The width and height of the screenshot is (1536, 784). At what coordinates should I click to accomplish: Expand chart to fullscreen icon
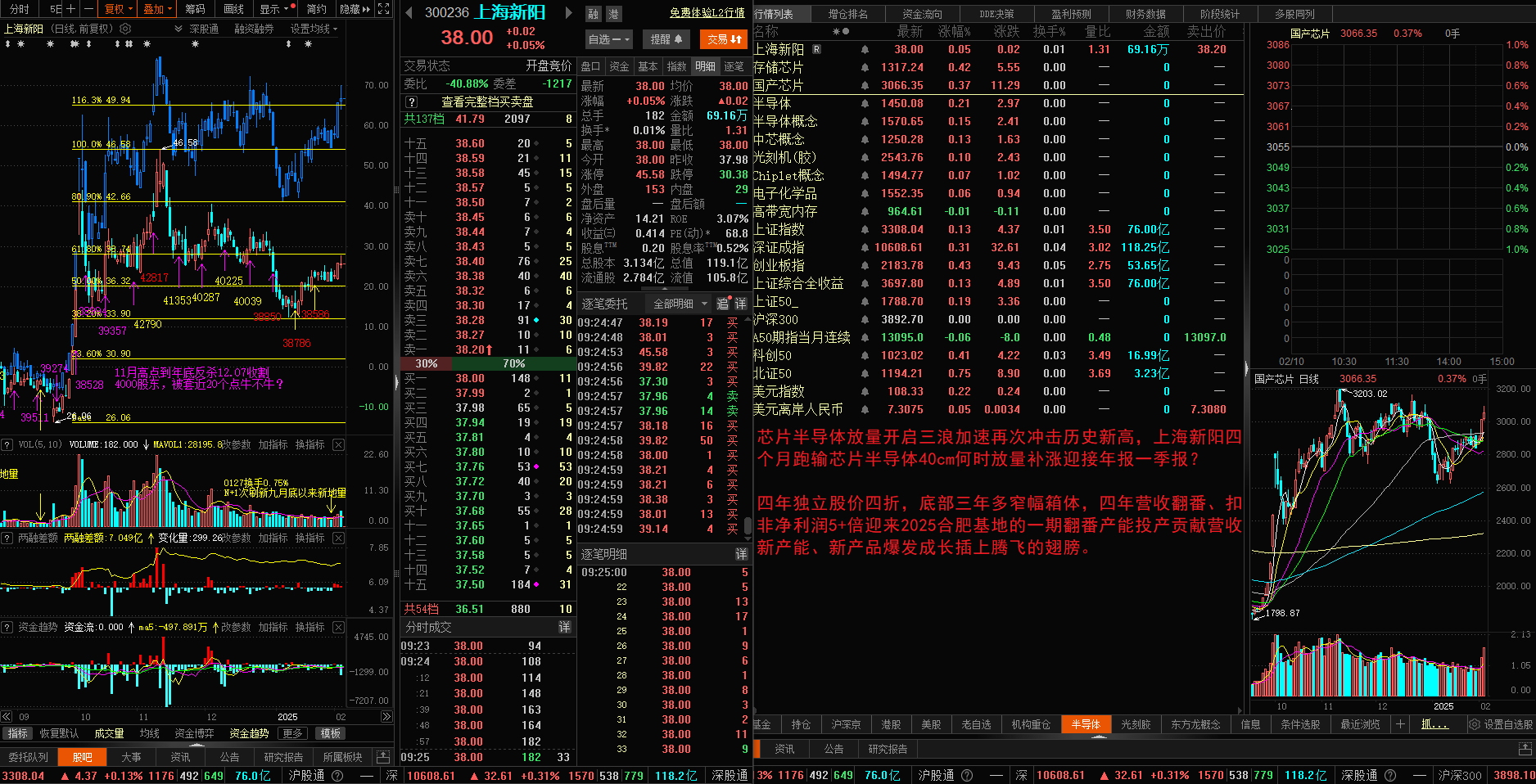coord(383,9)
